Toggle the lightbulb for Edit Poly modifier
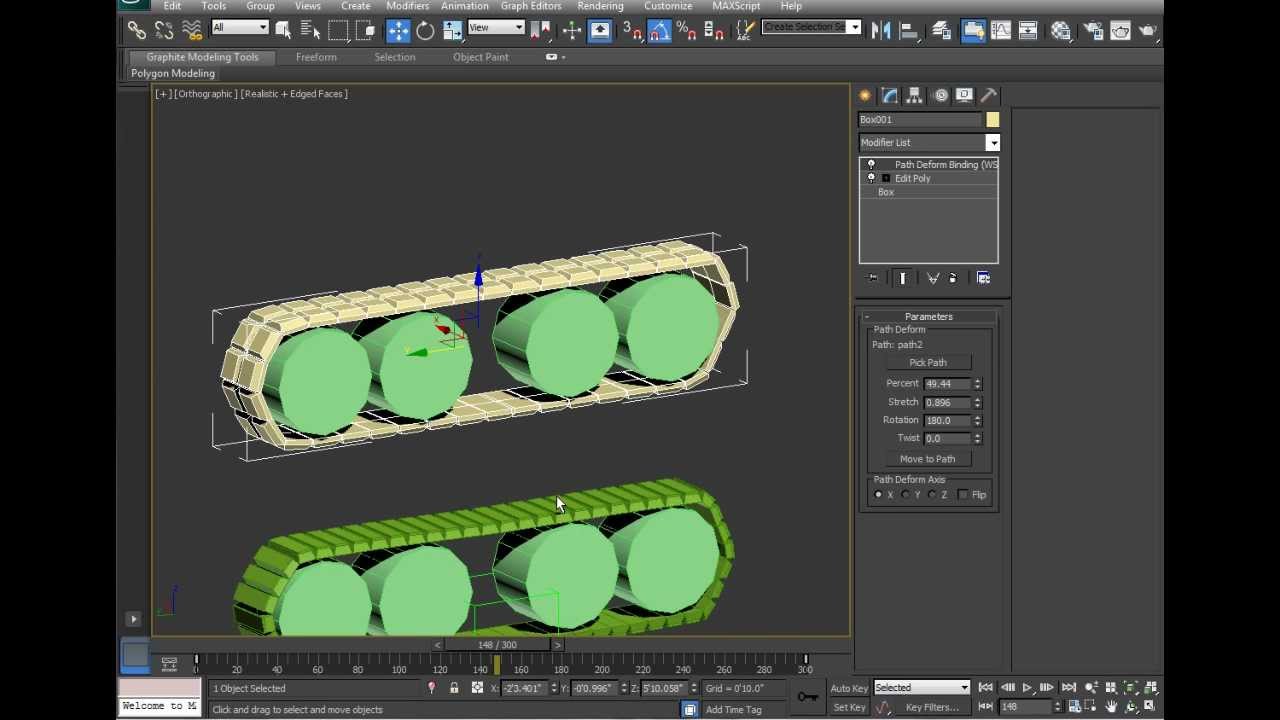 tap(871, 178)
